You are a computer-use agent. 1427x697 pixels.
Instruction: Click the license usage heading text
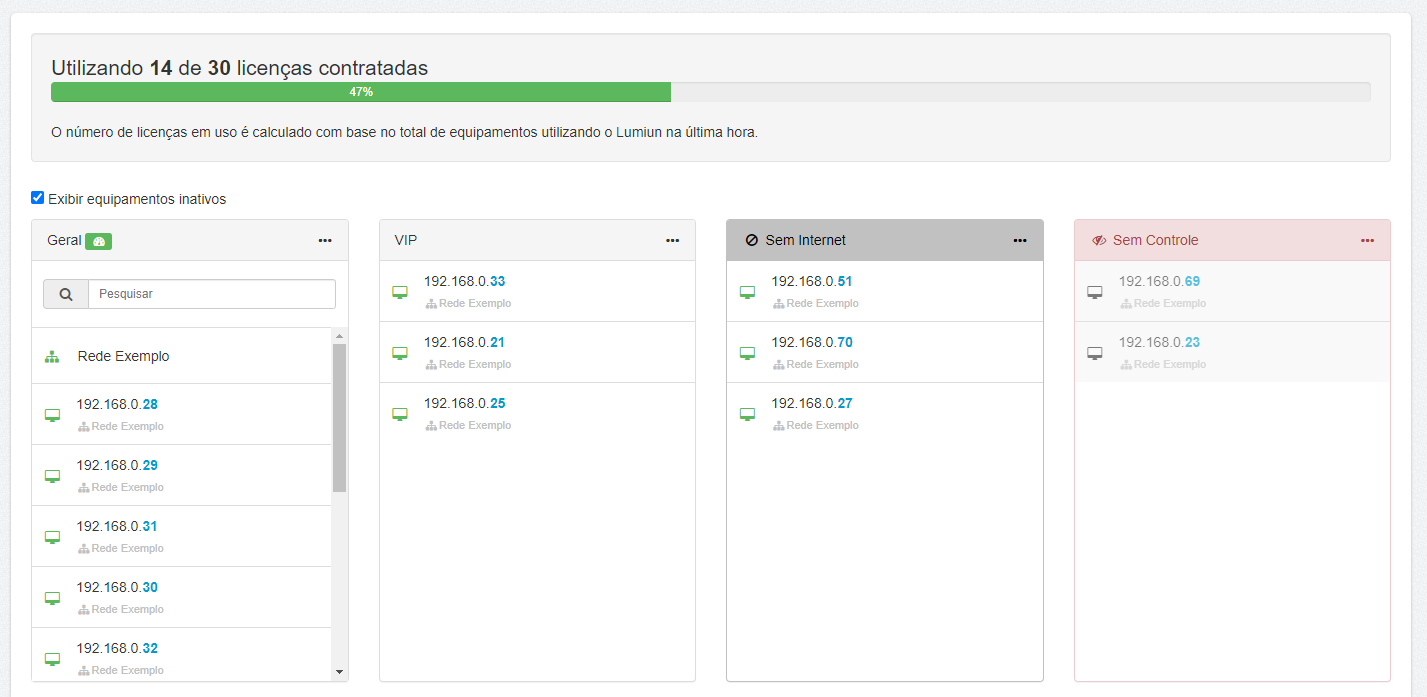pyautogui.click(x=240, y=68)
